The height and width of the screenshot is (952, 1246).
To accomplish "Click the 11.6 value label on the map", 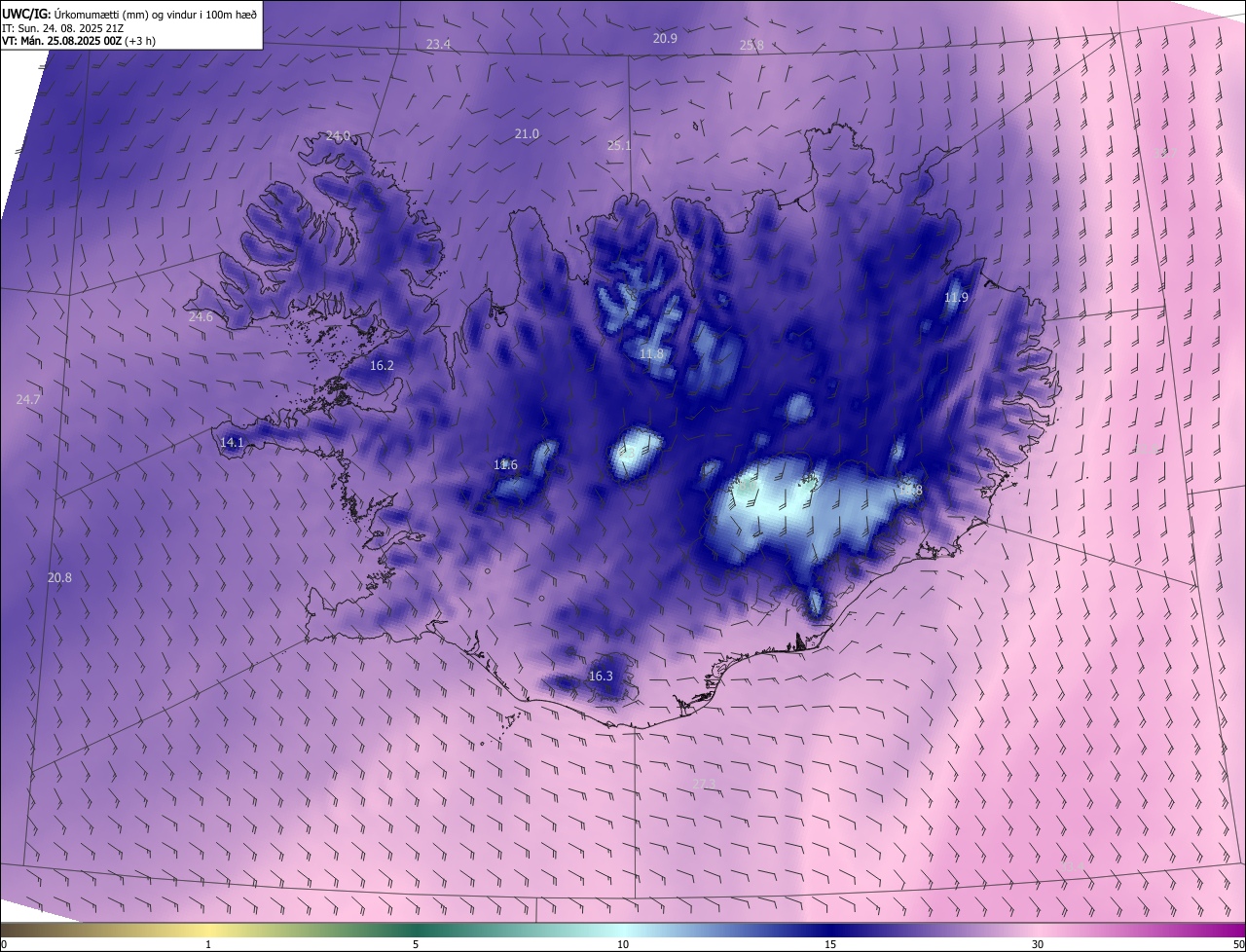I will [505, 464].
